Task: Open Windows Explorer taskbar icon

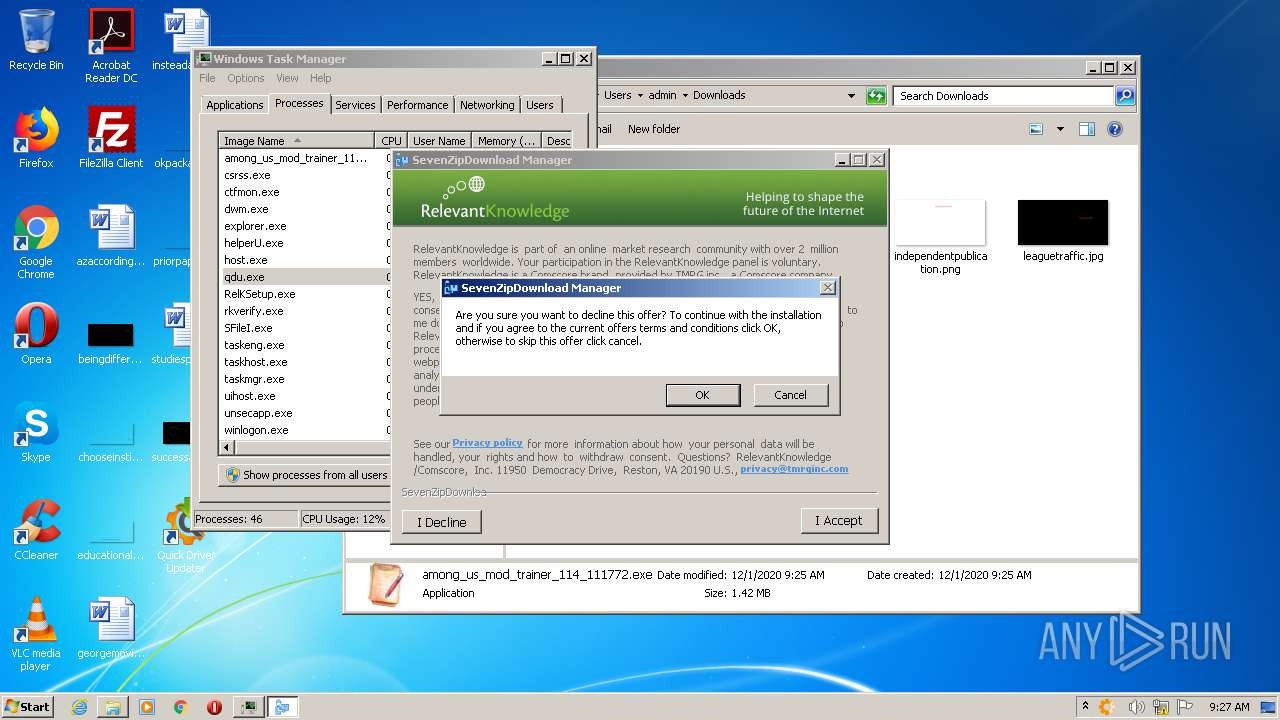Action: pyautogui.click(x=113, y=707)
